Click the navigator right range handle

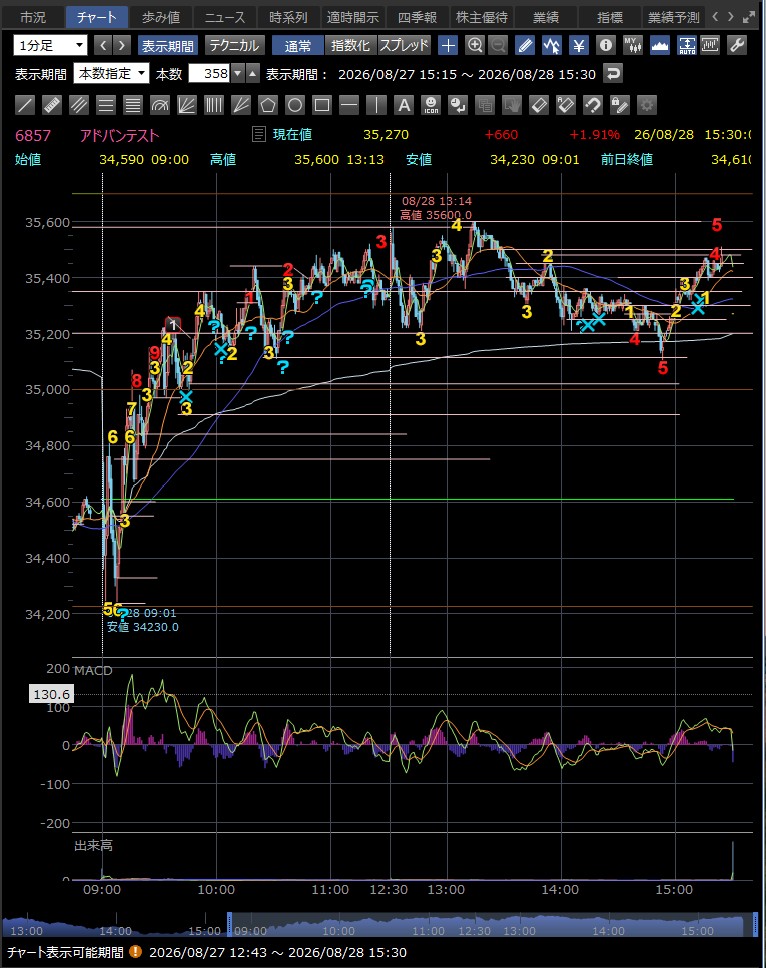(754, 924)
